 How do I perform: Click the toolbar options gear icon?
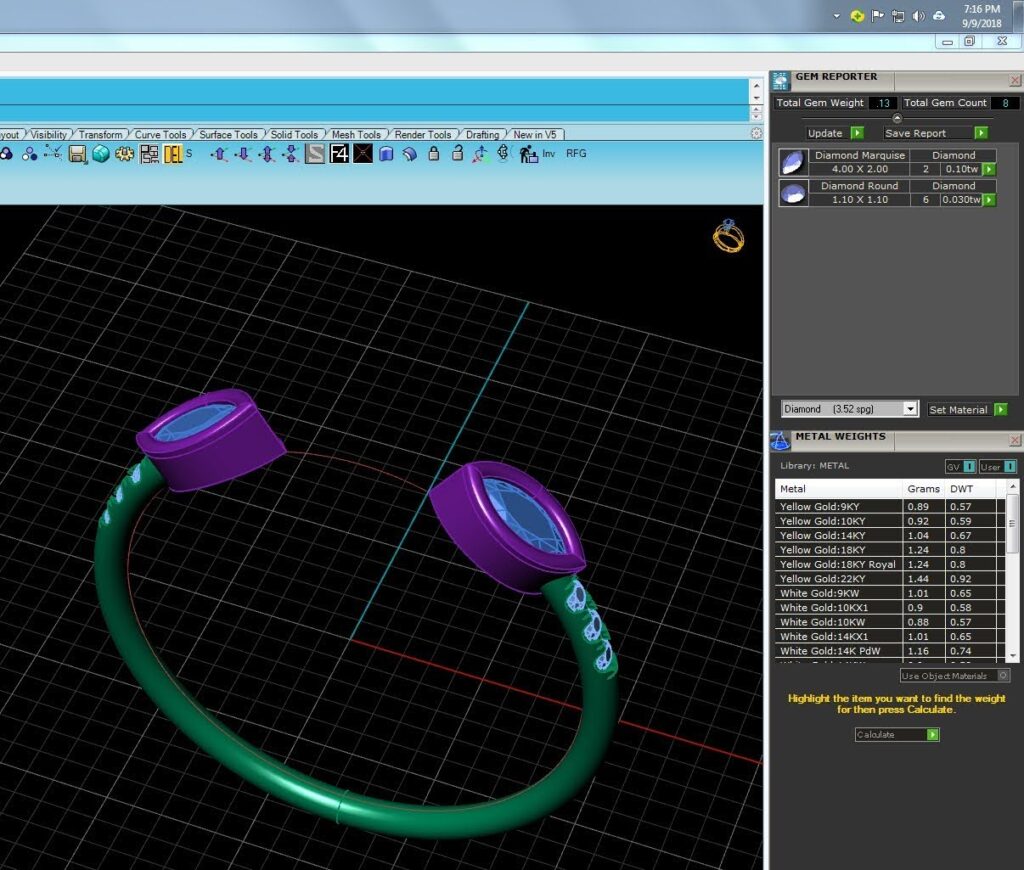[x=756, y=134]
